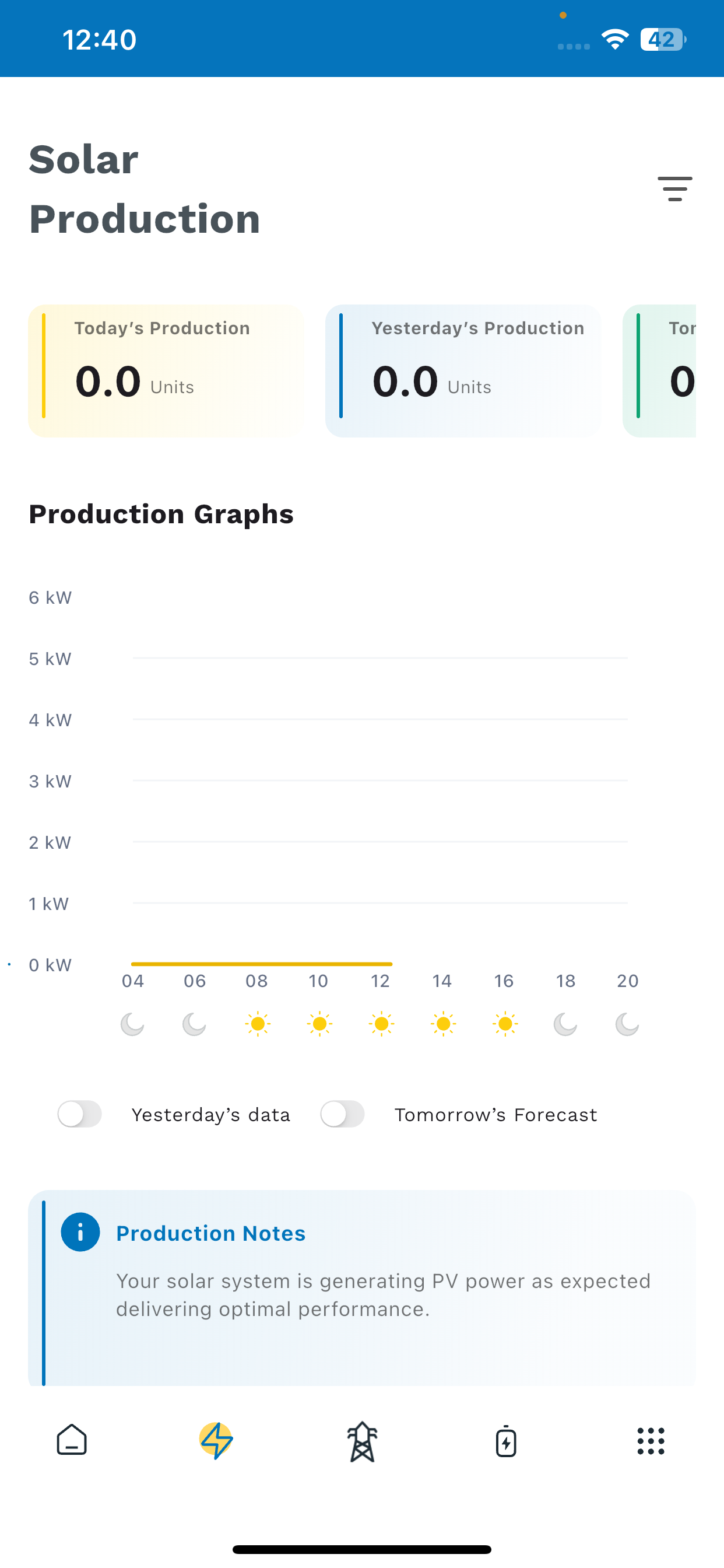Tap the moon icon under hour 04
724x1568 pixels.
coord(133,1024)
